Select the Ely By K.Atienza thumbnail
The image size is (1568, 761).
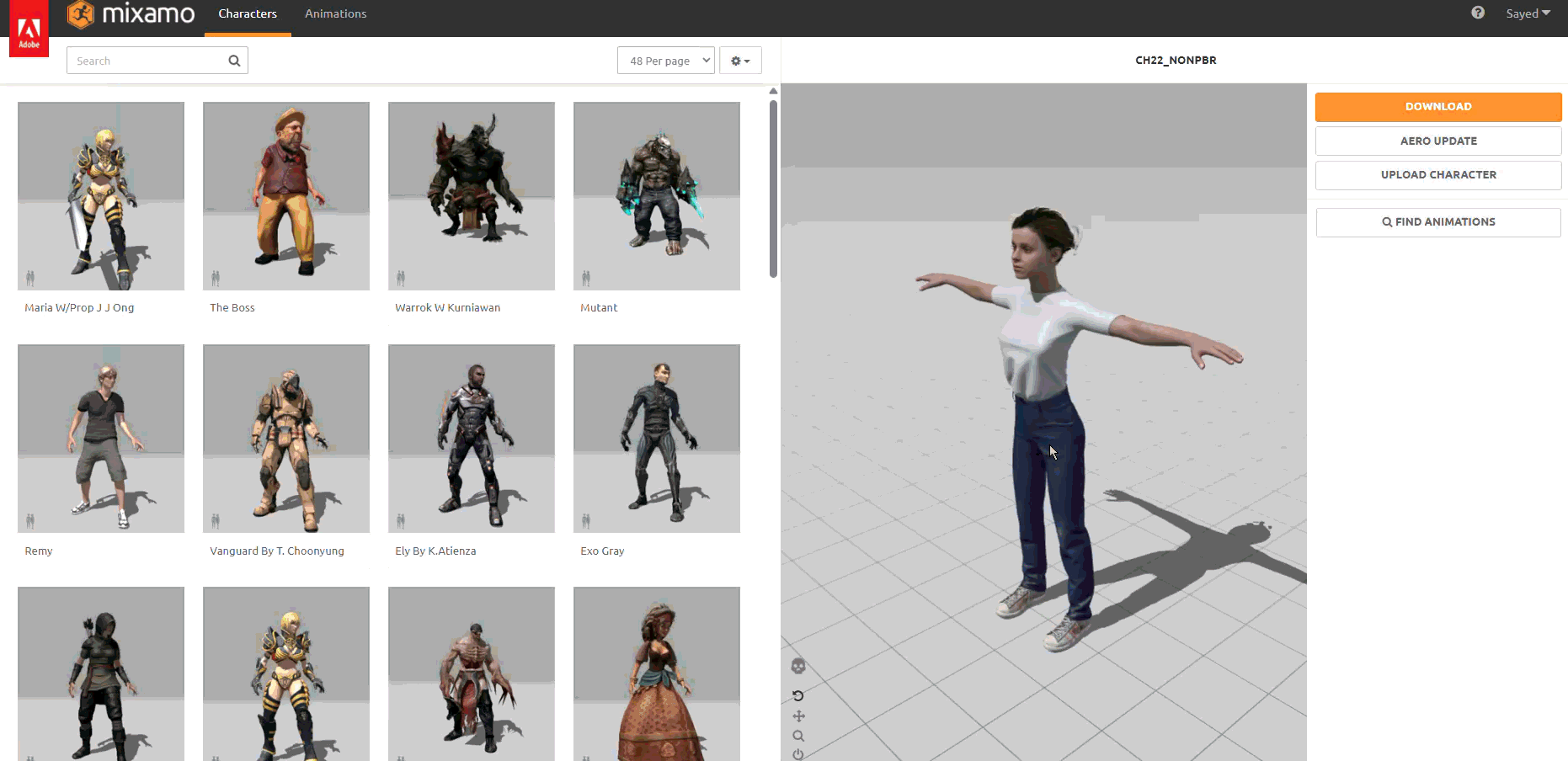[x=472, y=439]
